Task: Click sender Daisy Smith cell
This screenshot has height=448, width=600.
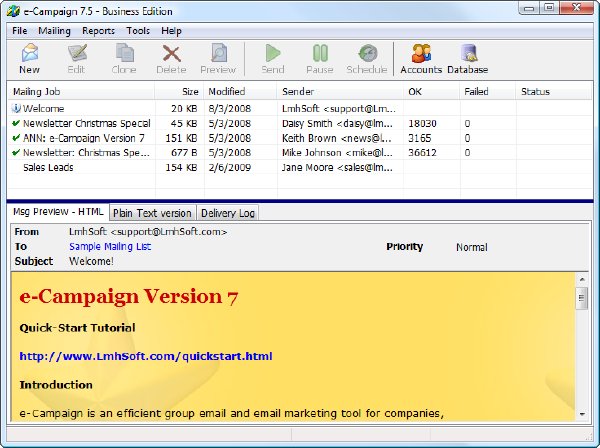Action: pos(337,123)
